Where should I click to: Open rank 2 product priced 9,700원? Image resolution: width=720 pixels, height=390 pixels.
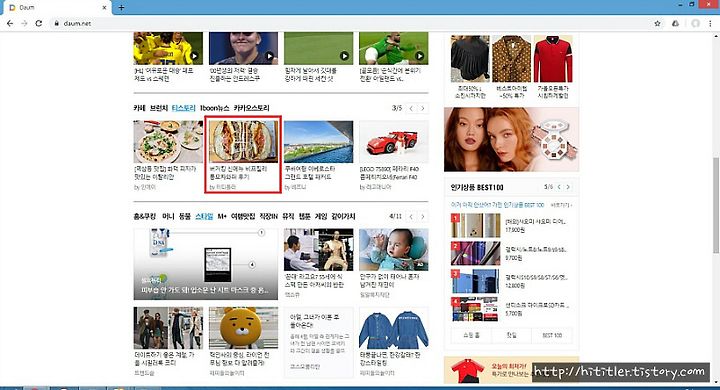[512, 254]
